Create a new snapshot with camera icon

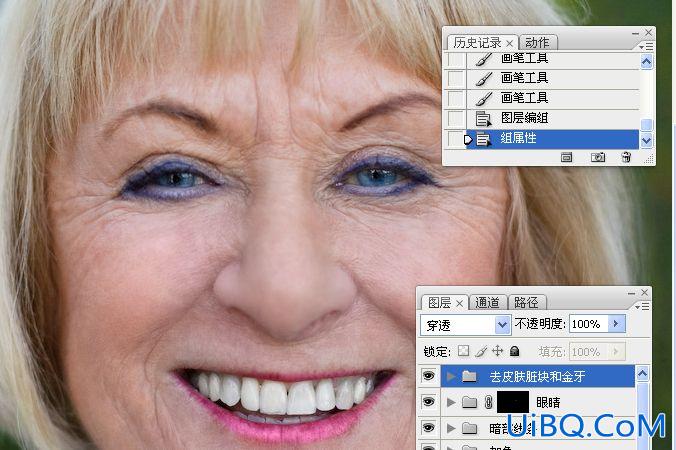(598, 157)
